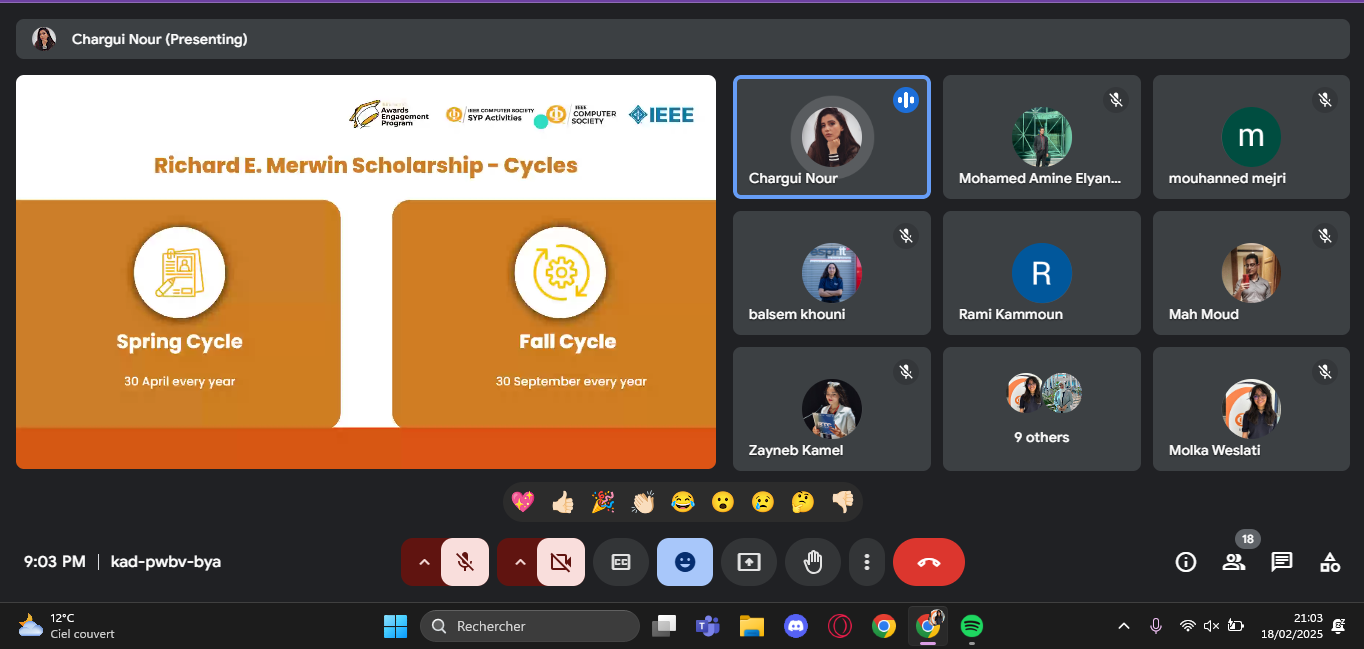Unmute the microphone
The width and height of the screenshot is (1364, 649).
click(465, 562)
